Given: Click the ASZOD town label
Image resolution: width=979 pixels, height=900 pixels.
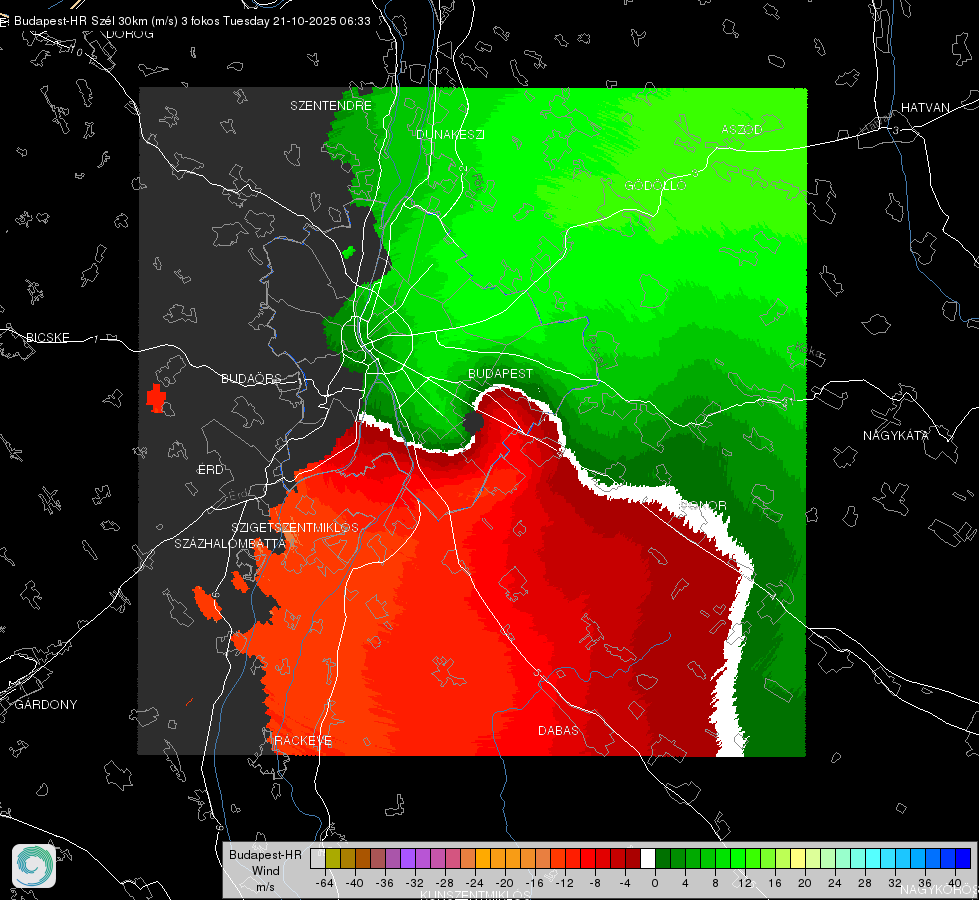Looking at the screenshot, I should pyautogui.click(x=742, y=129).
